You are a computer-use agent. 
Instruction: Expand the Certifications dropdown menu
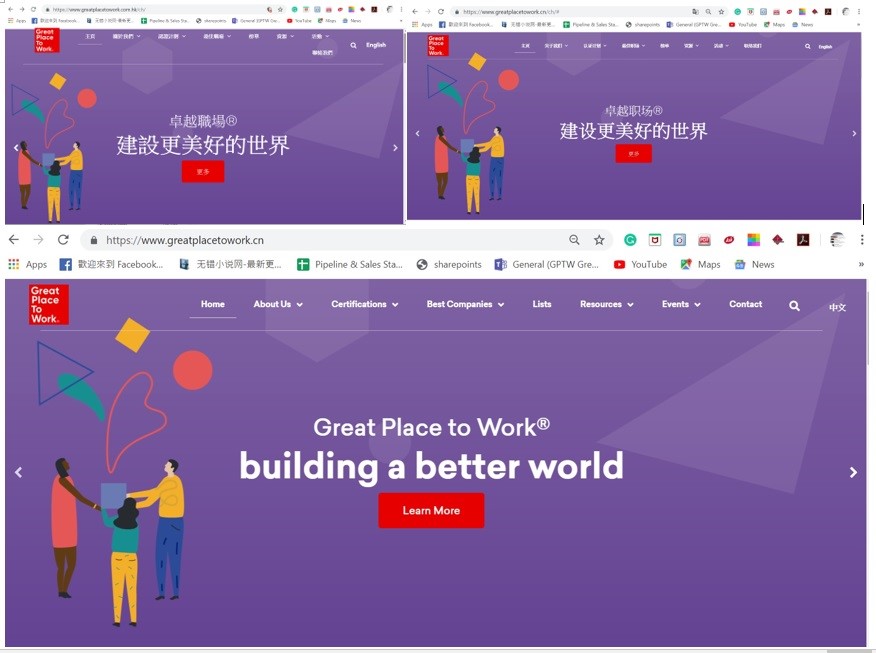364,304
